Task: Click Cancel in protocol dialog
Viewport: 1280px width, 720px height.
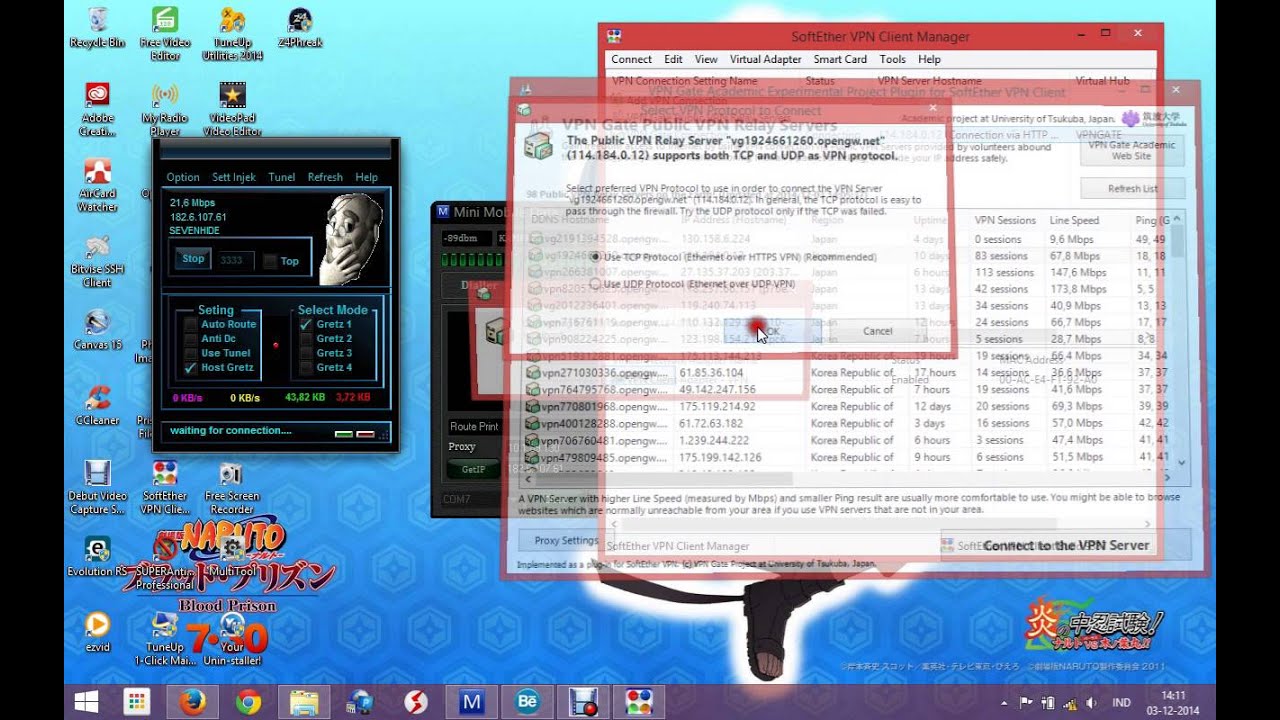Action: (877, 331)
